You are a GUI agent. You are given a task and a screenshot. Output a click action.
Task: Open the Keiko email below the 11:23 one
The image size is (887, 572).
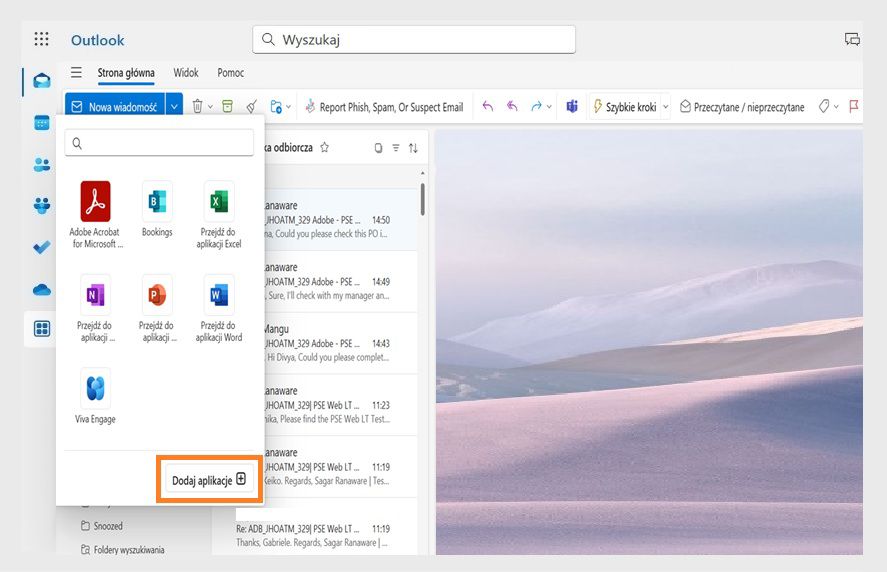click(x=341, y=467)
